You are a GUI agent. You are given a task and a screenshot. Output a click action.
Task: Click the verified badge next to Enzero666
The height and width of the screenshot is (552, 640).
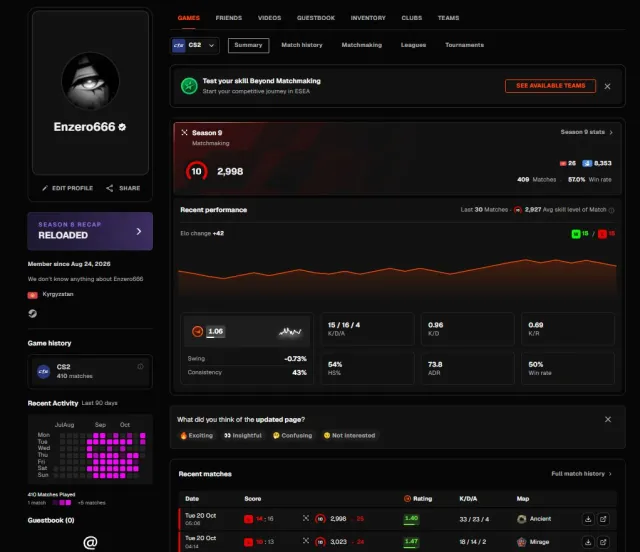tap(122, 127)
